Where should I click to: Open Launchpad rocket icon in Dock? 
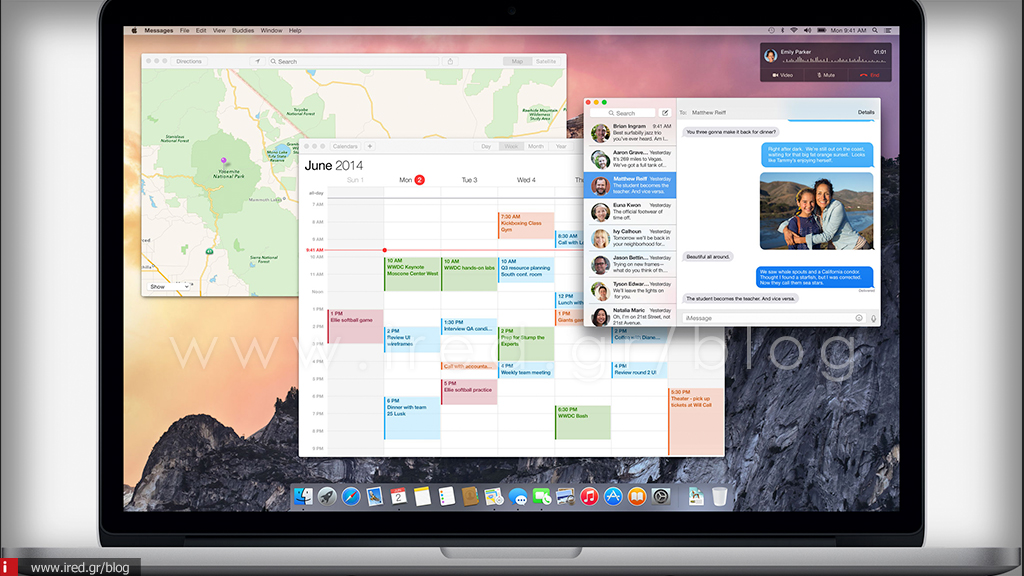coord(327,497)
